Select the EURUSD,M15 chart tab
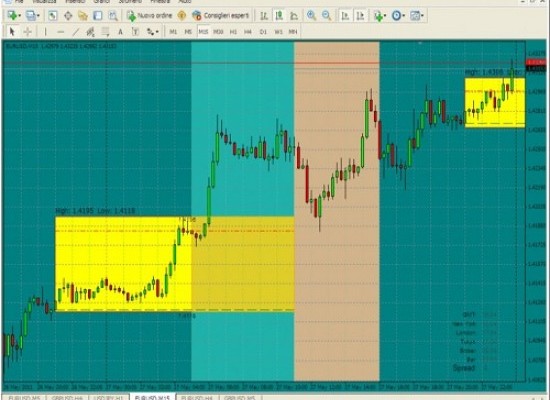The image size is (550, 400). 153,397
